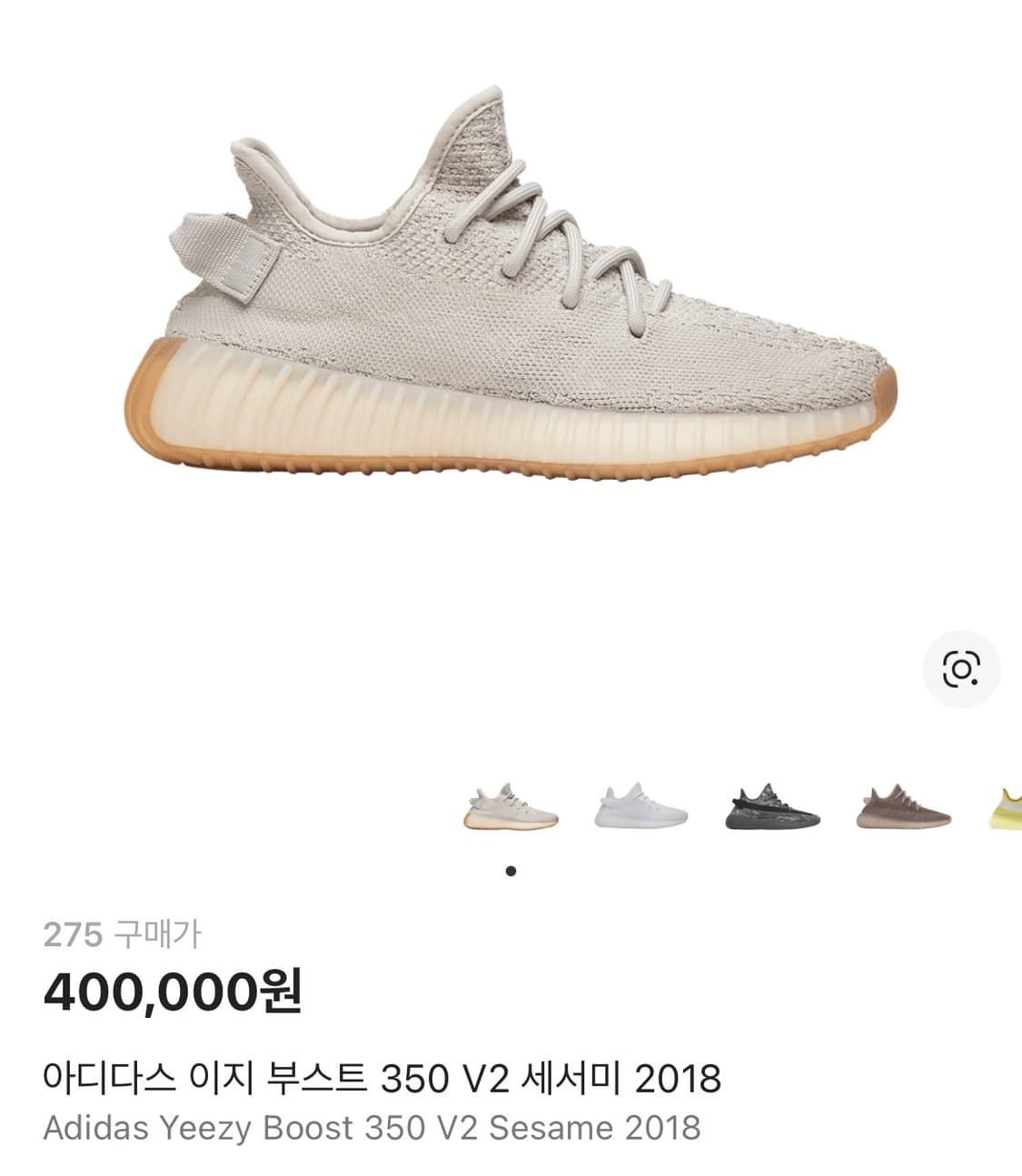Tap the laces of the large shoe photo

coord(572,247)
